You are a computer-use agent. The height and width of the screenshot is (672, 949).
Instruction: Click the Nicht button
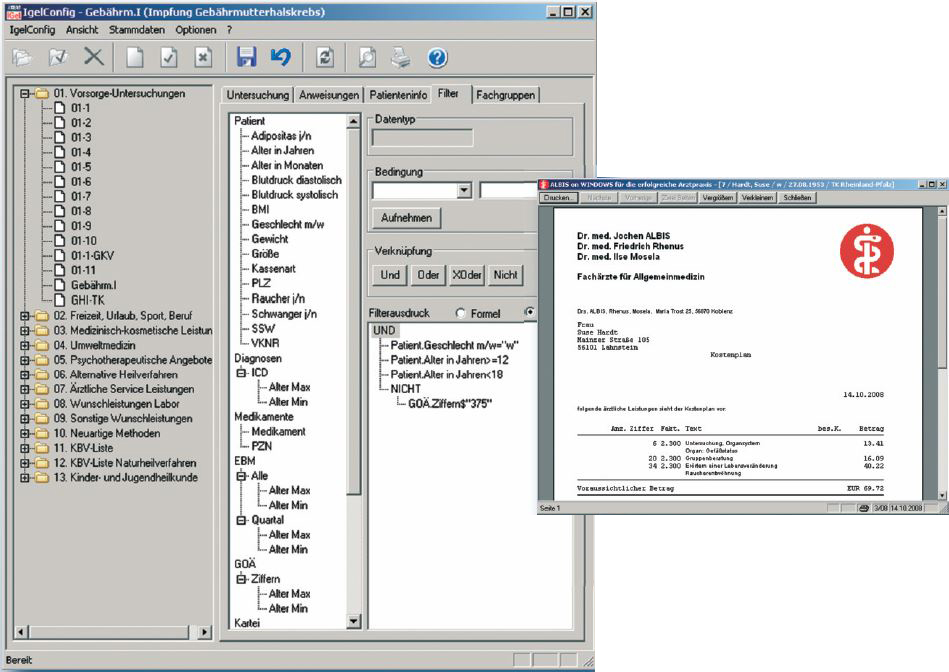point(505,275)
